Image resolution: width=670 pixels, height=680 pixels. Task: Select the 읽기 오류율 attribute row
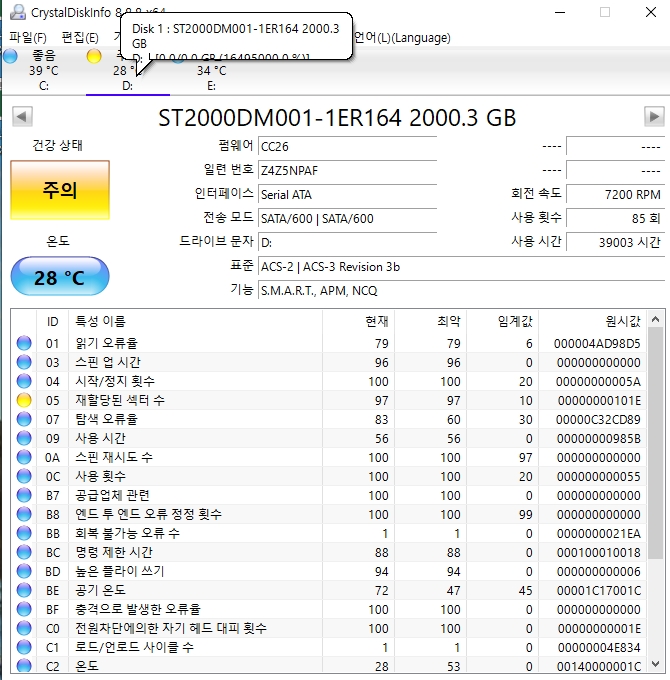tap(329, 343)
